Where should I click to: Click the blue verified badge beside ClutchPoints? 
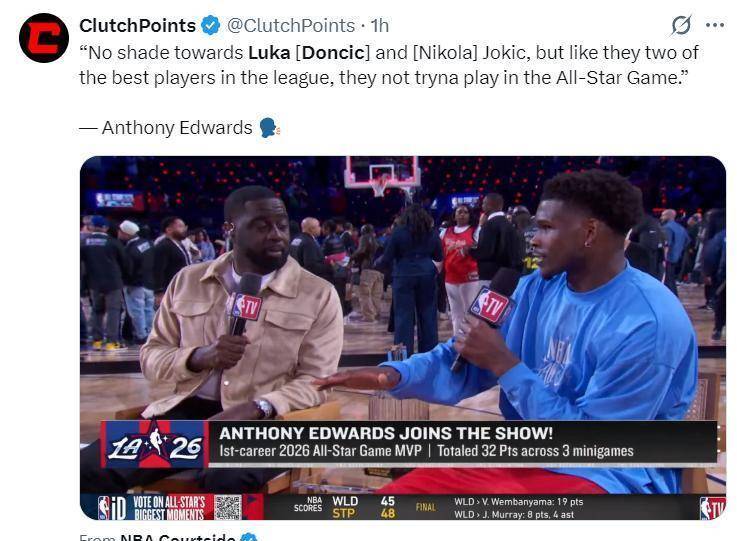pyautogui.click(x=211, y=25)
